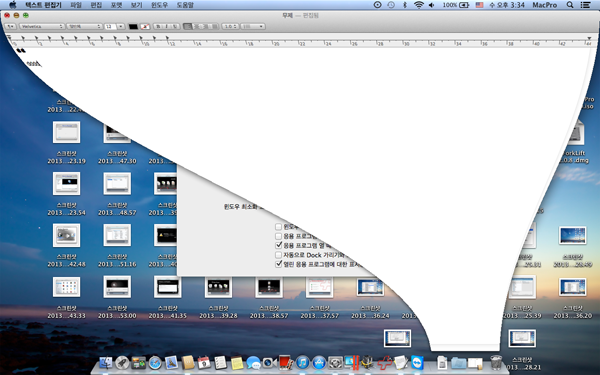
Task: Click the font size field showing 12
Action: coord(110,26)
